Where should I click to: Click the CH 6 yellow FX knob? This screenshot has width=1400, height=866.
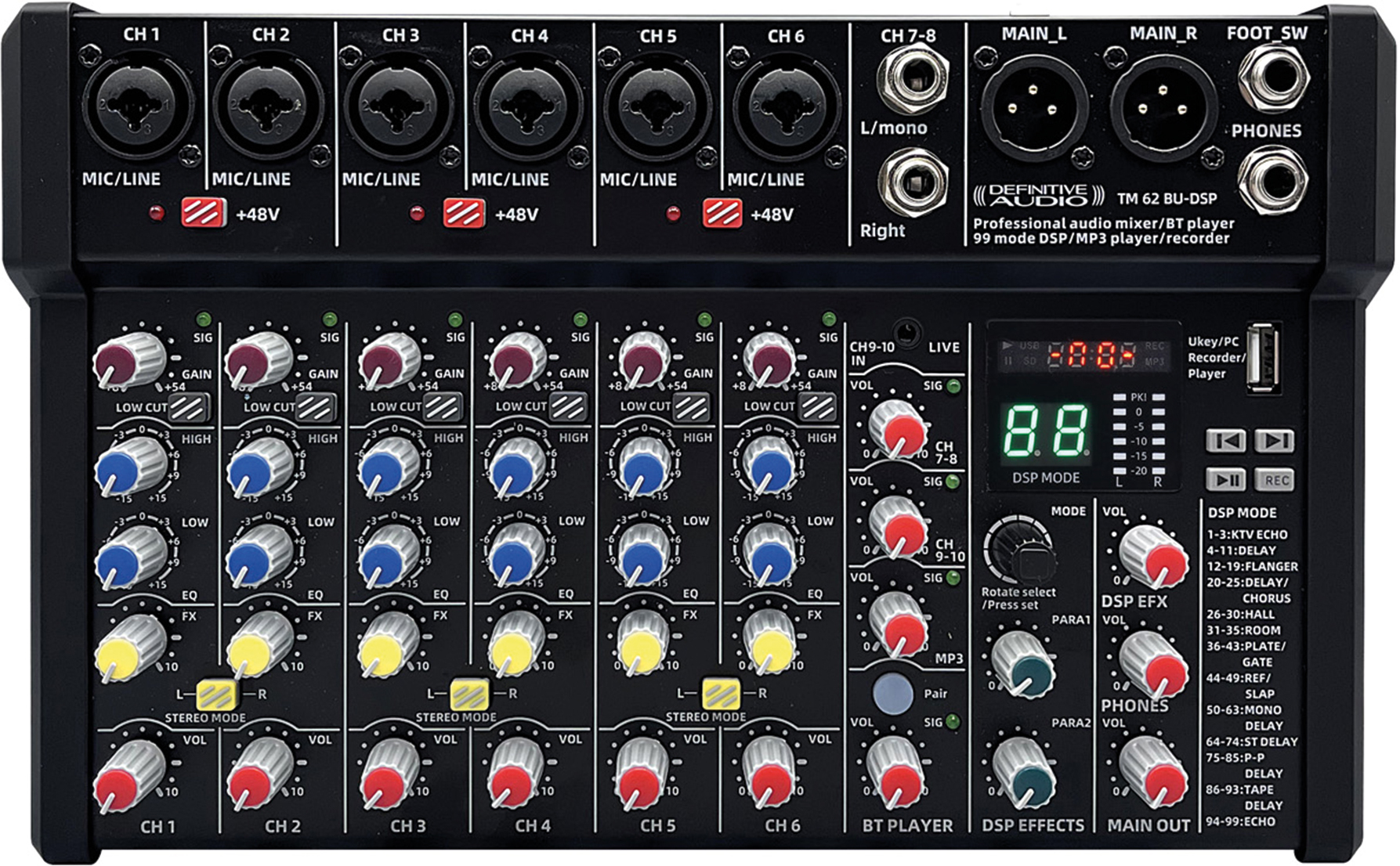769,645
